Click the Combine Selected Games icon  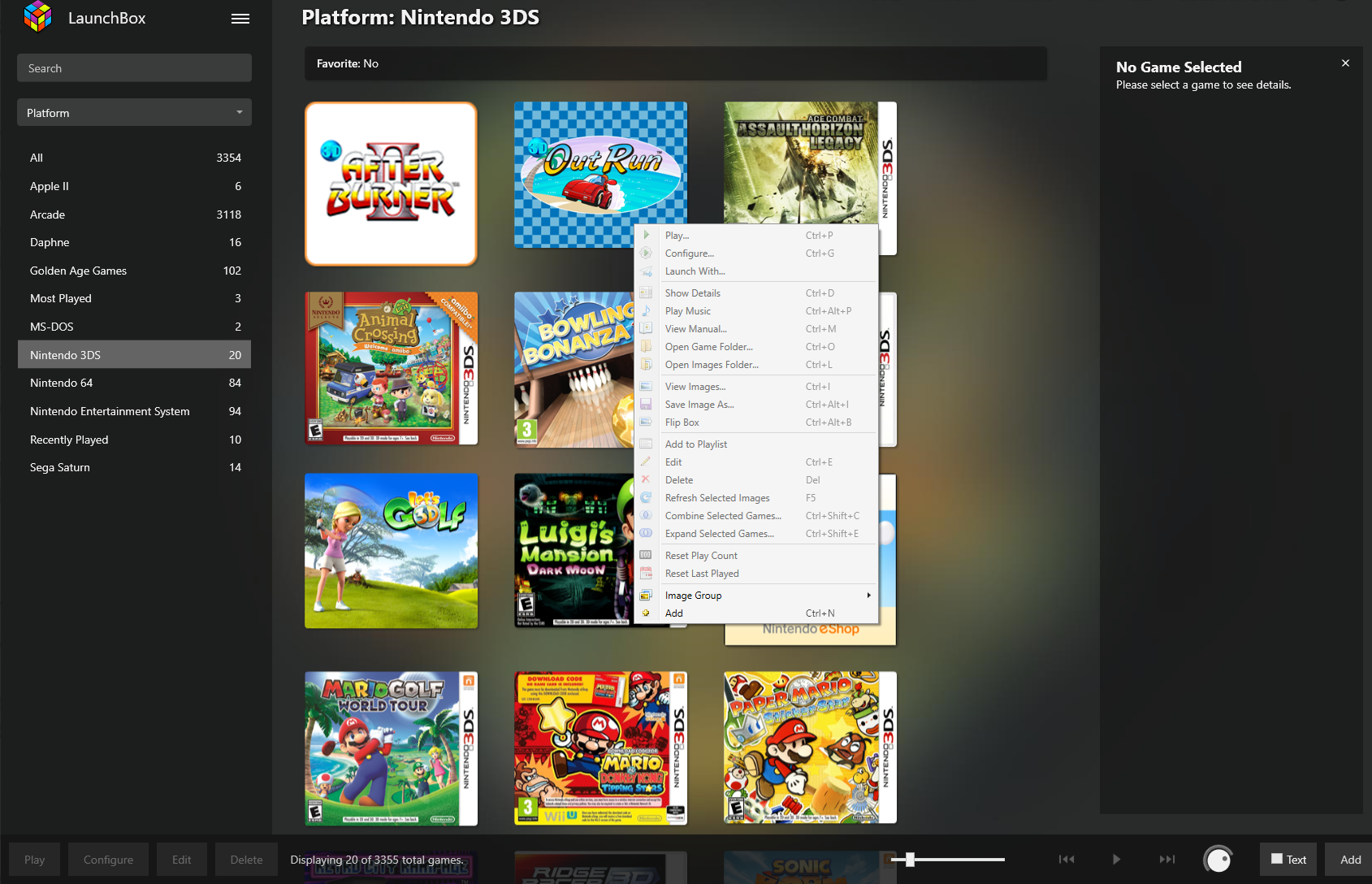tap(647, 515)
